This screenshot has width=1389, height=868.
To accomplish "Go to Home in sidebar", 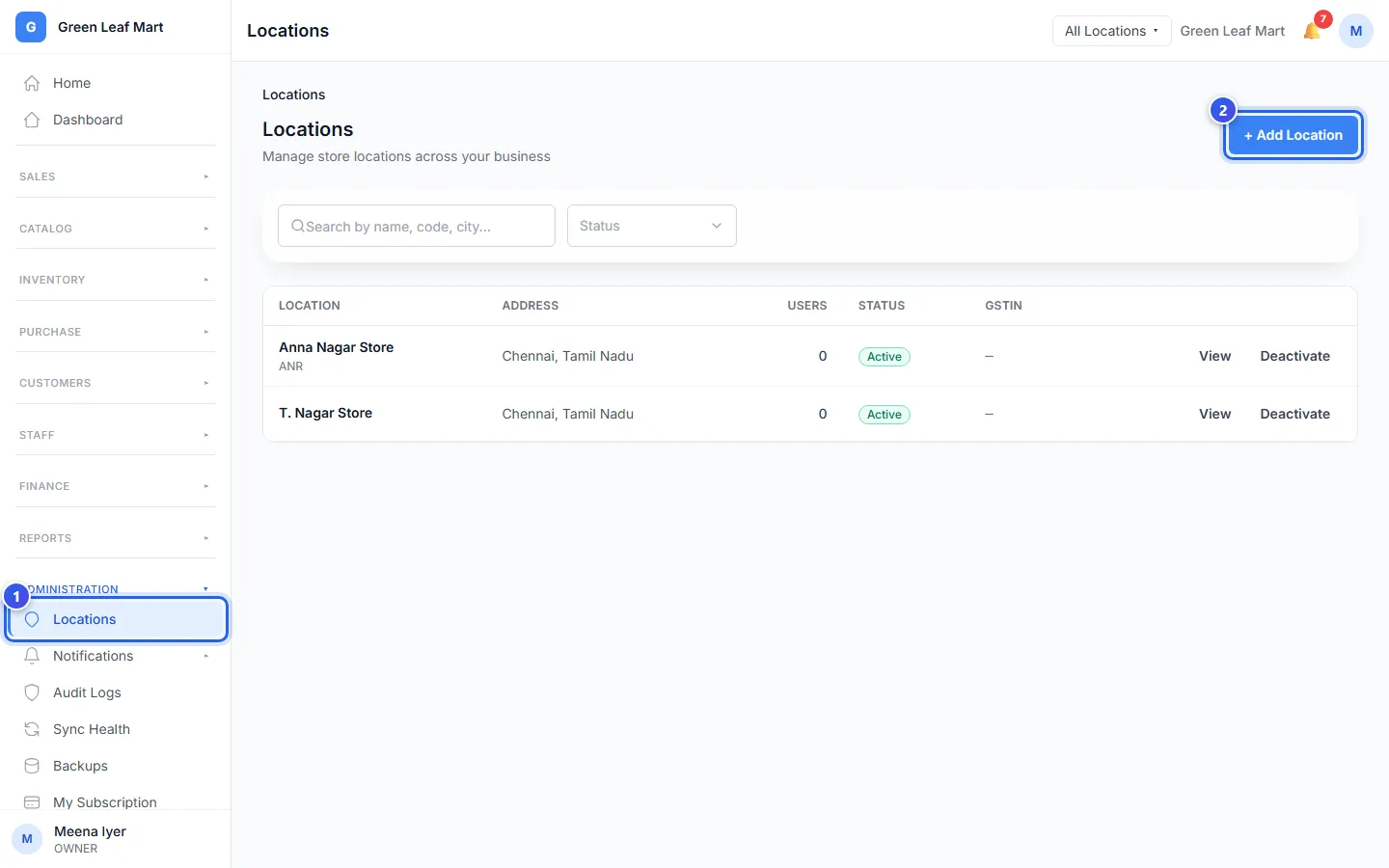I will [x=116, y=83].
